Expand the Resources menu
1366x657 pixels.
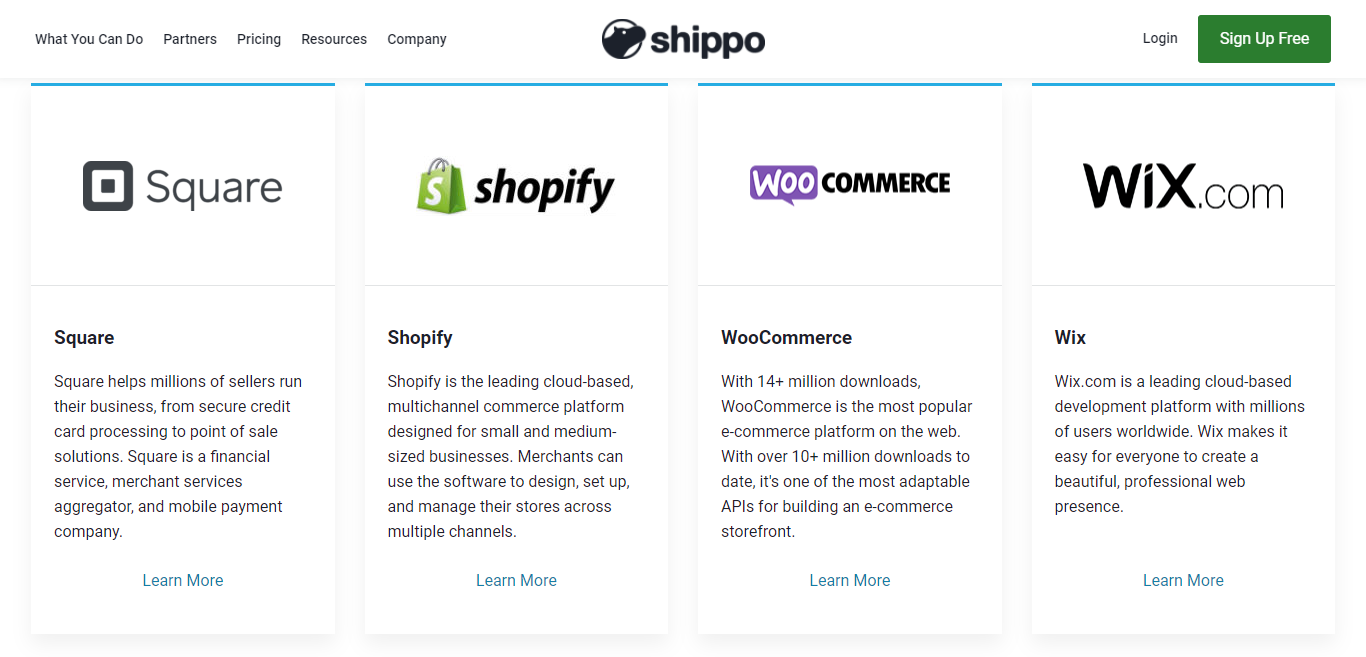tap(334, 39)
